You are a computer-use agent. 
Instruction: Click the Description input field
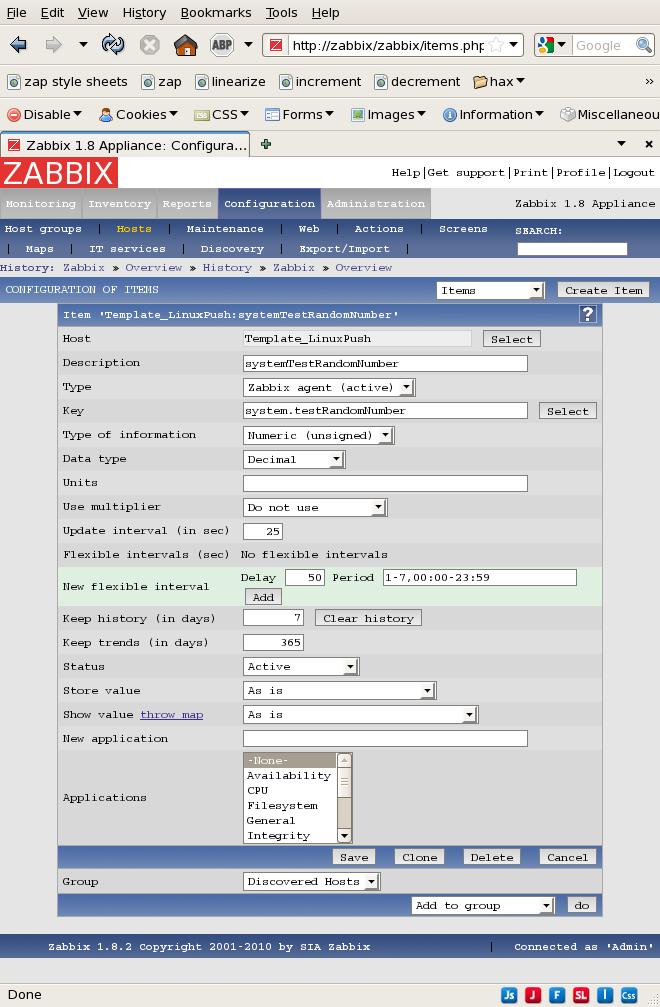pos(385,363)
